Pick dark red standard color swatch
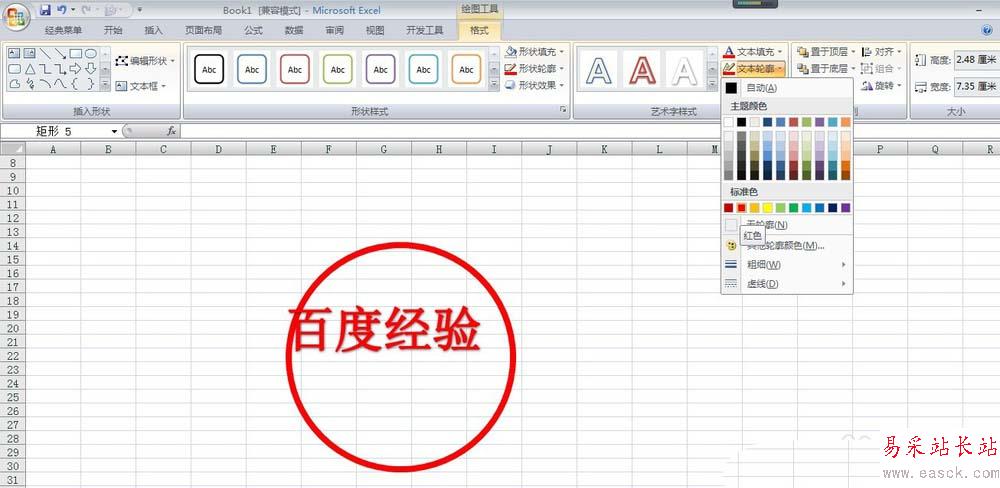The width and height of the screenshot is (1000, 488). coord(728,207)
